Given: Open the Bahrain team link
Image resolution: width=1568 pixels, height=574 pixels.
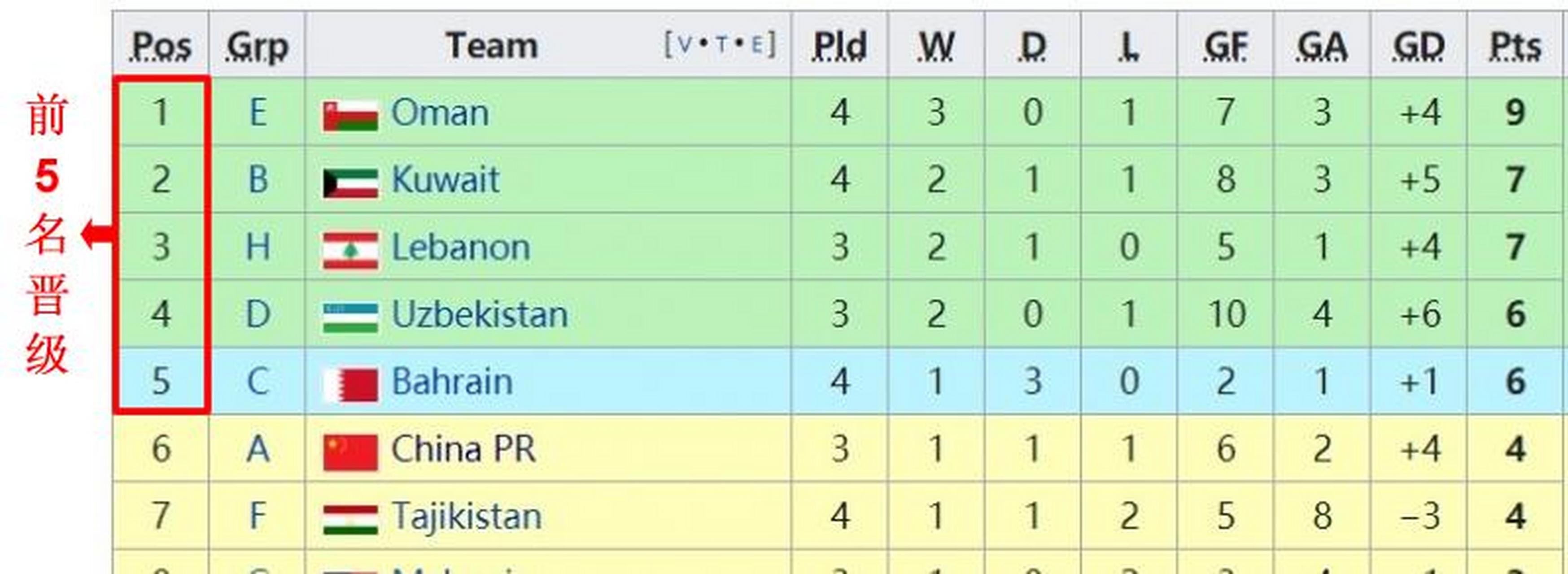Looking at the screenshot, I should click(x=452, y=382).
